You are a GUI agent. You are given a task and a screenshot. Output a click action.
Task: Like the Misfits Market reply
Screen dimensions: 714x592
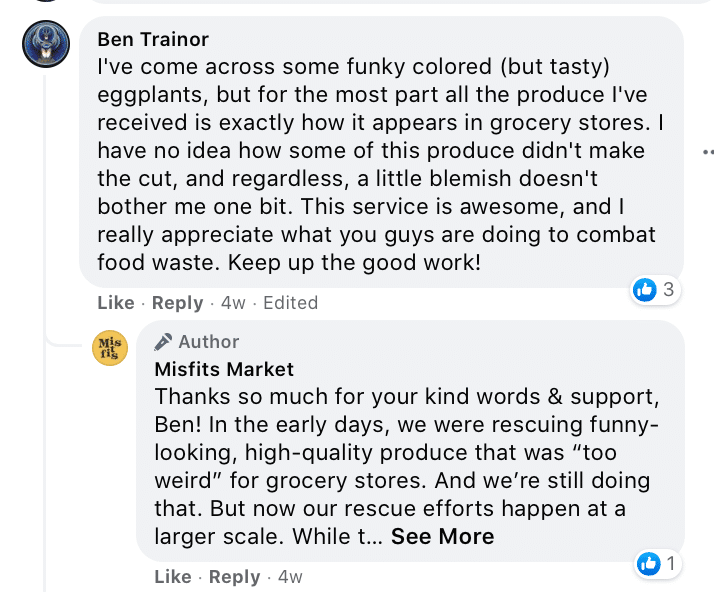tap(173, 577)
